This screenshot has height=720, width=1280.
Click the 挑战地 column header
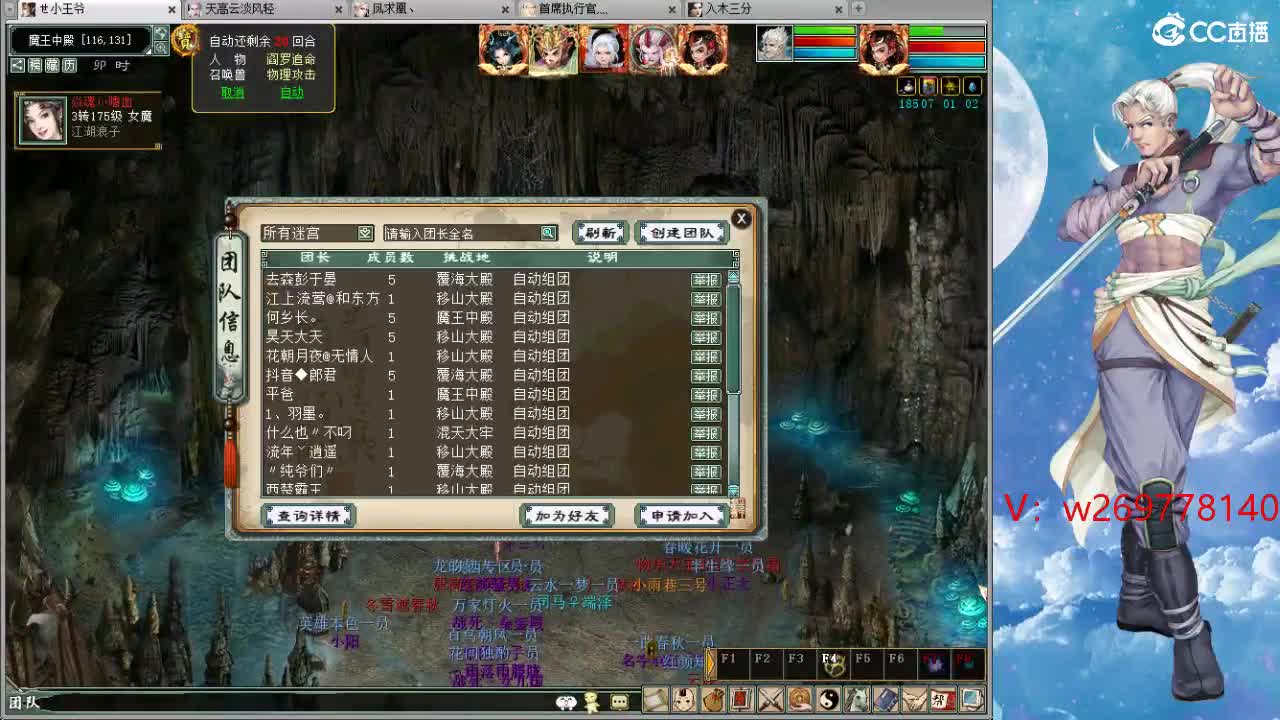466,258
